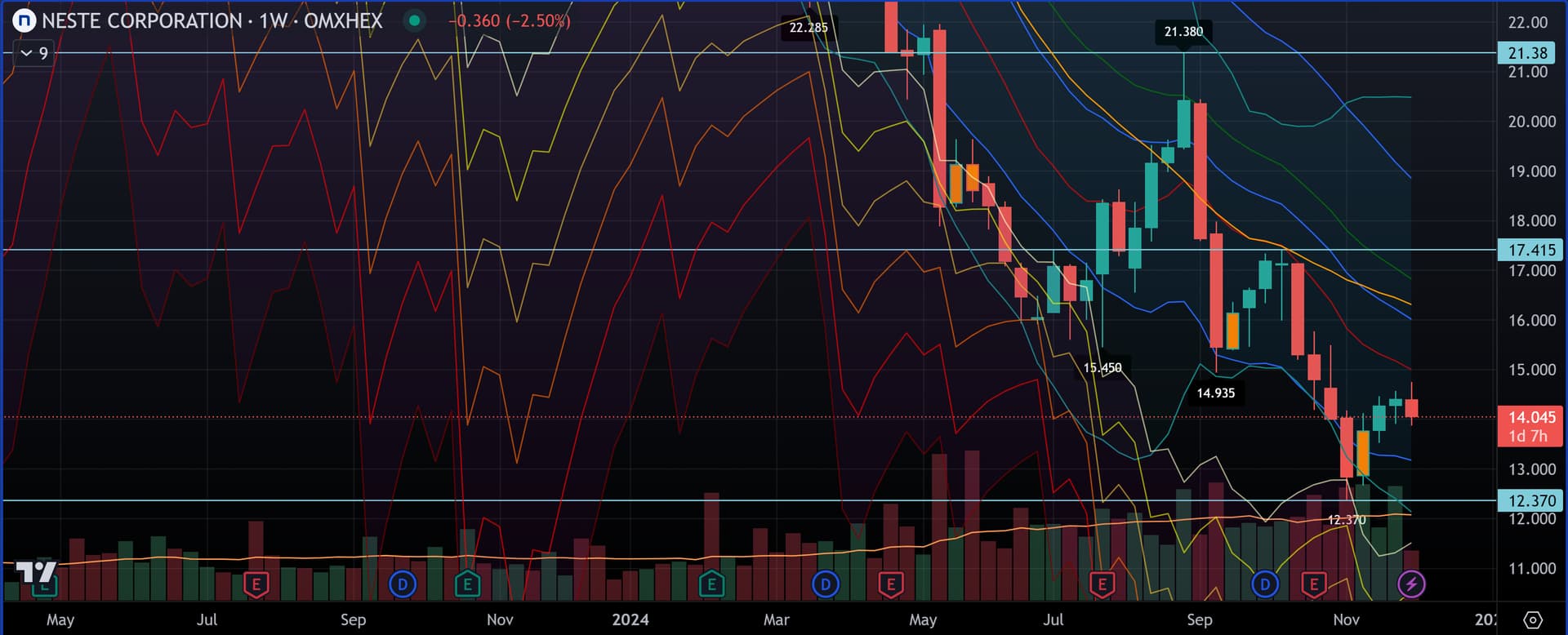Click the symbol title NESTE CORPORATION · 1W · OMXHEX
This screenshot has width=1568, height=635.
click(212, 20)
